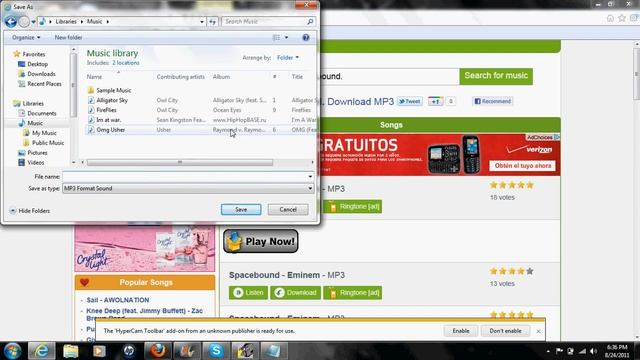This screenshot has width=640, height=360.
Task: Click the Cancel button
Action: (288, 209)
